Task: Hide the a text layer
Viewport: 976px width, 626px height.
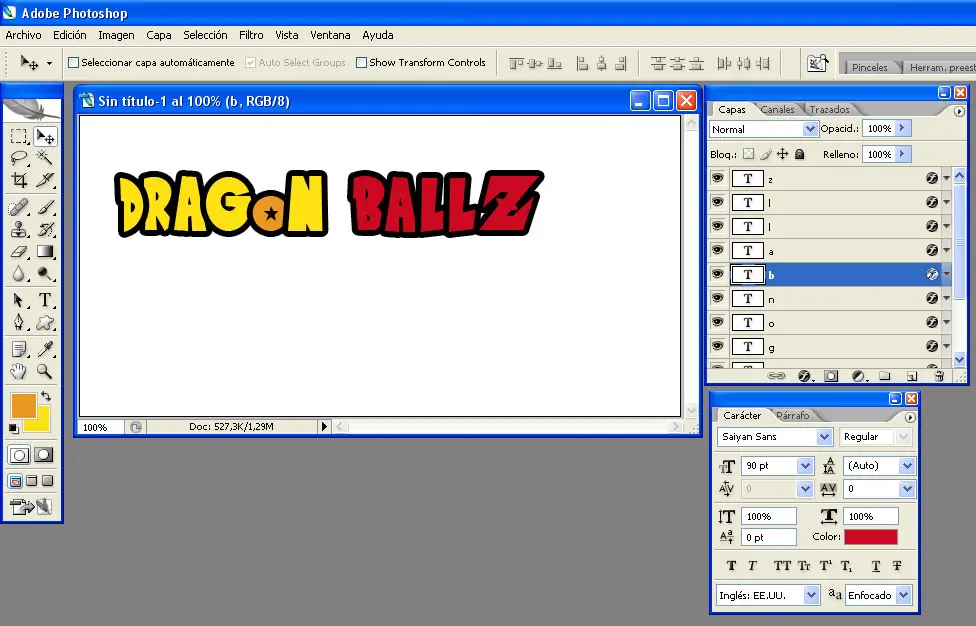Action: click(x=718, y=250)
